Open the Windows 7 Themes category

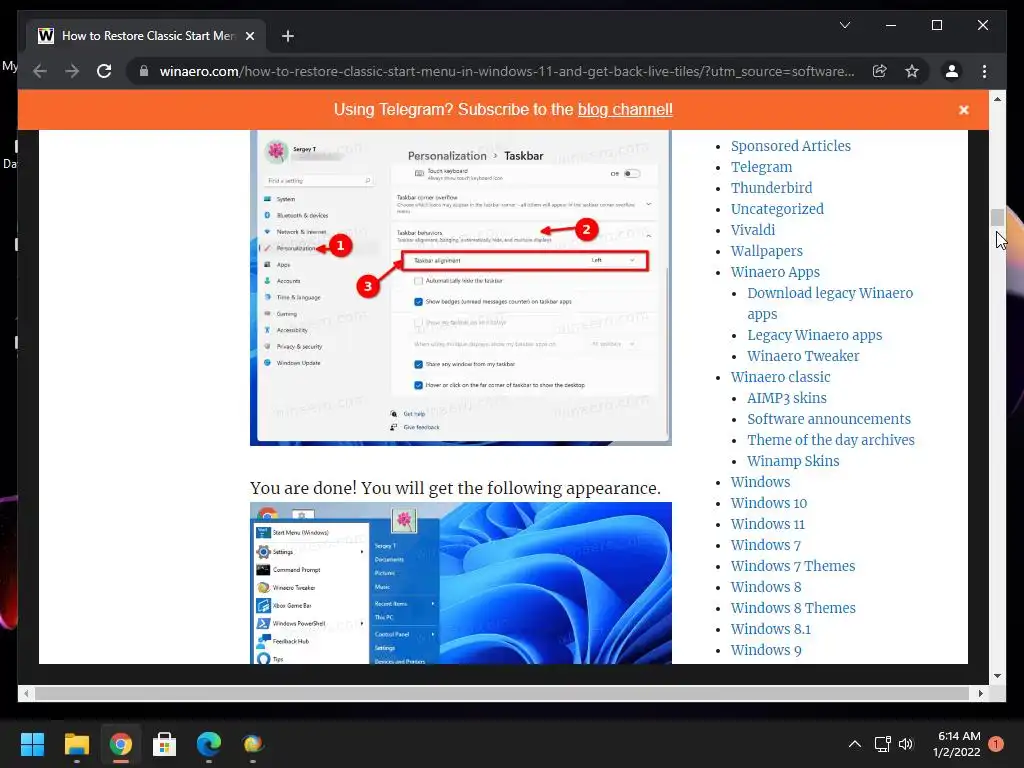pos(793,566)
